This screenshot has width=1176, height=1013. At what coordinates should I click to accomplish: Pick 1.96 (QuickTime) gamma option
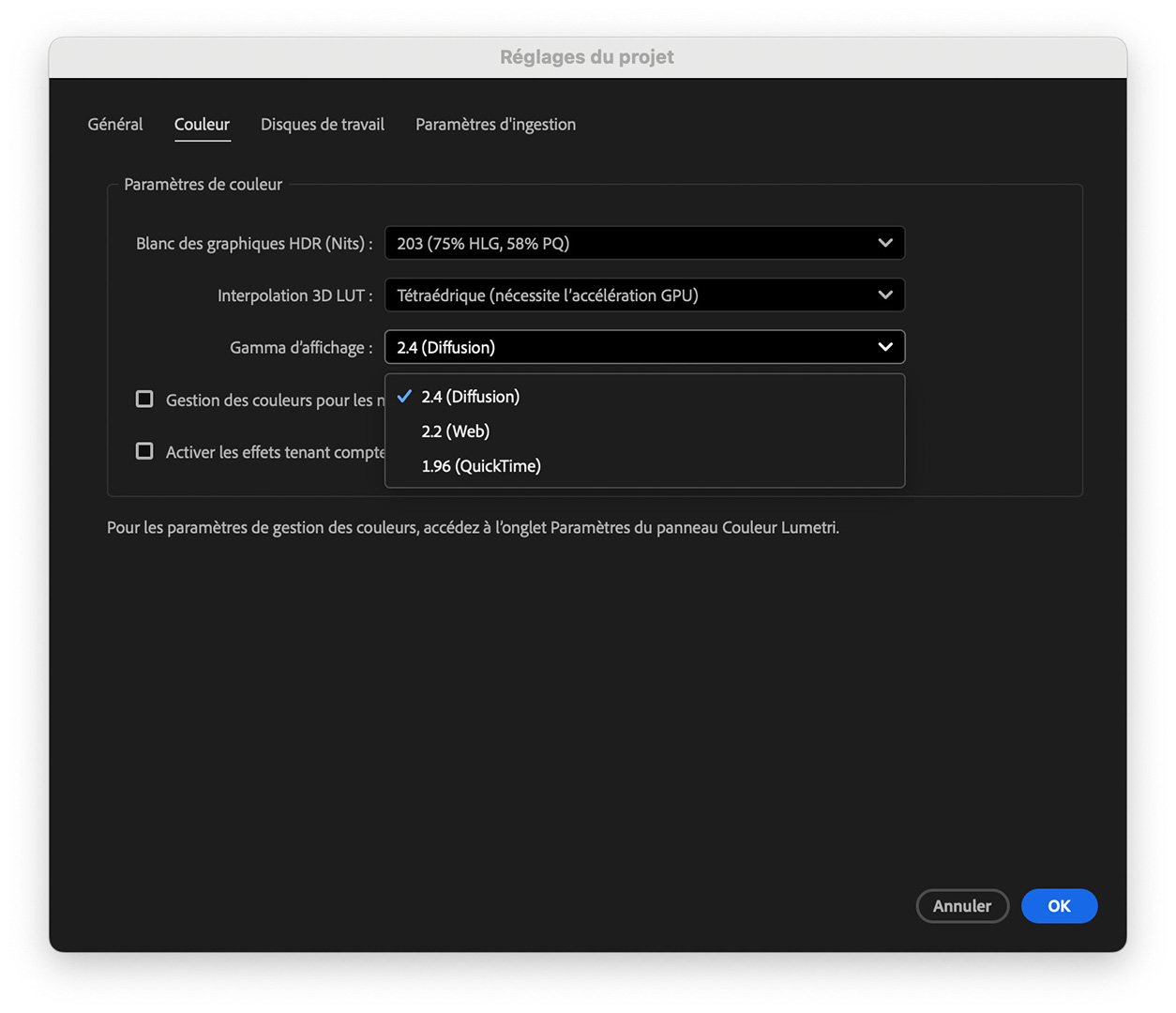[481, 466]
